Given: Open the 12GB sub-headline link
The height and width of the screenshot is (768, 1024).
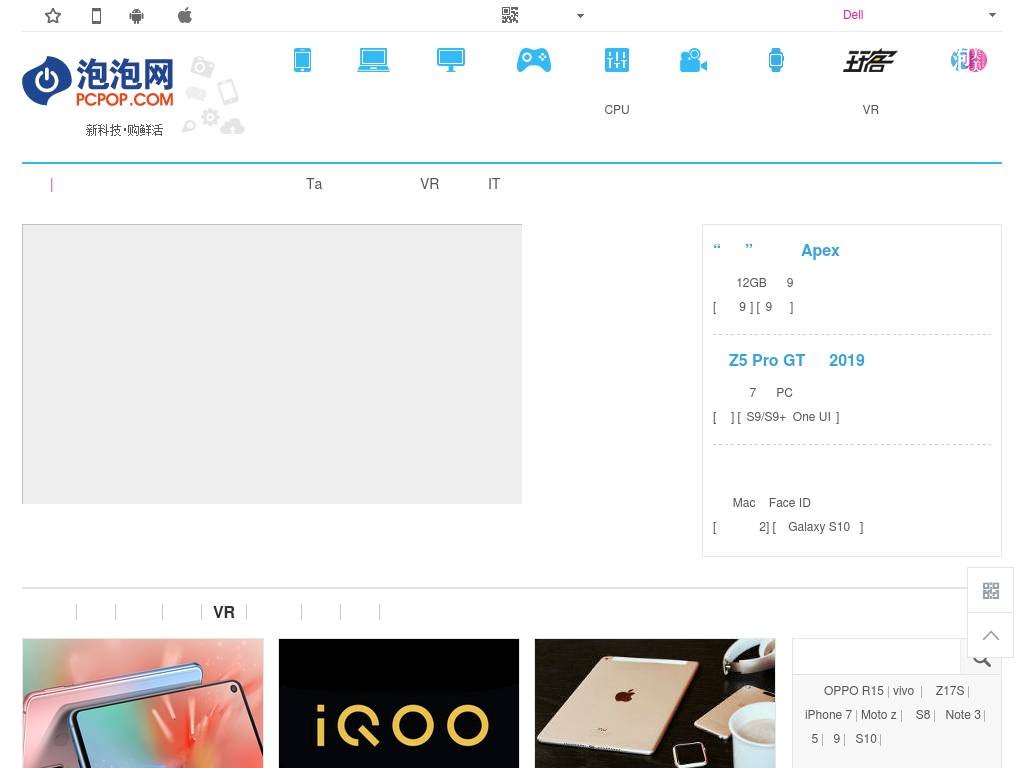Looking at the screenshot, I should click(x=764, y=283).
